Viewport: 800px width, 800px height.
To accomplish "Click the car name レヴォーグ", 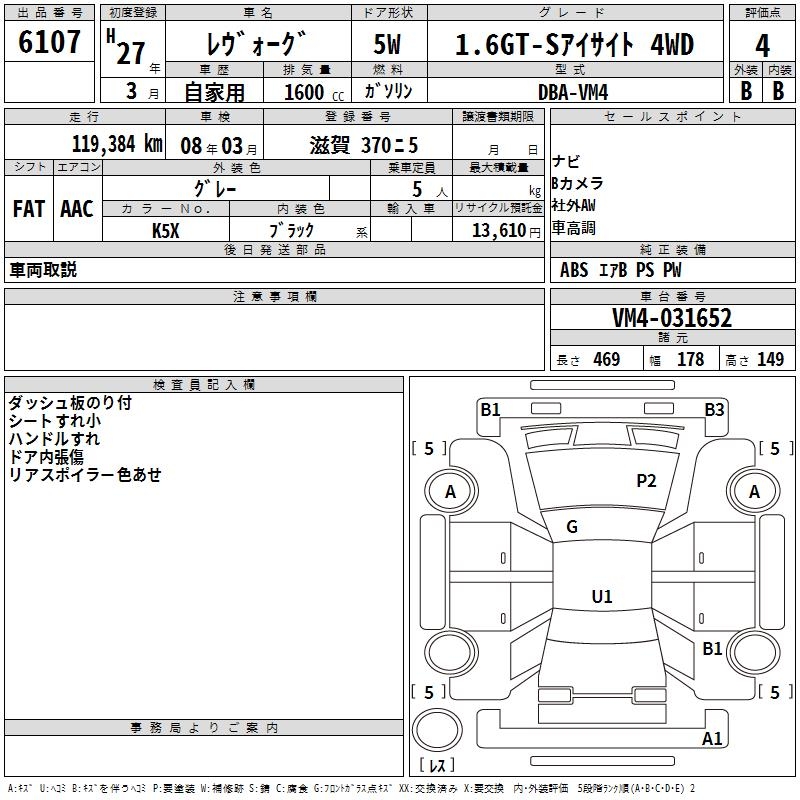I will coord(256,43).
